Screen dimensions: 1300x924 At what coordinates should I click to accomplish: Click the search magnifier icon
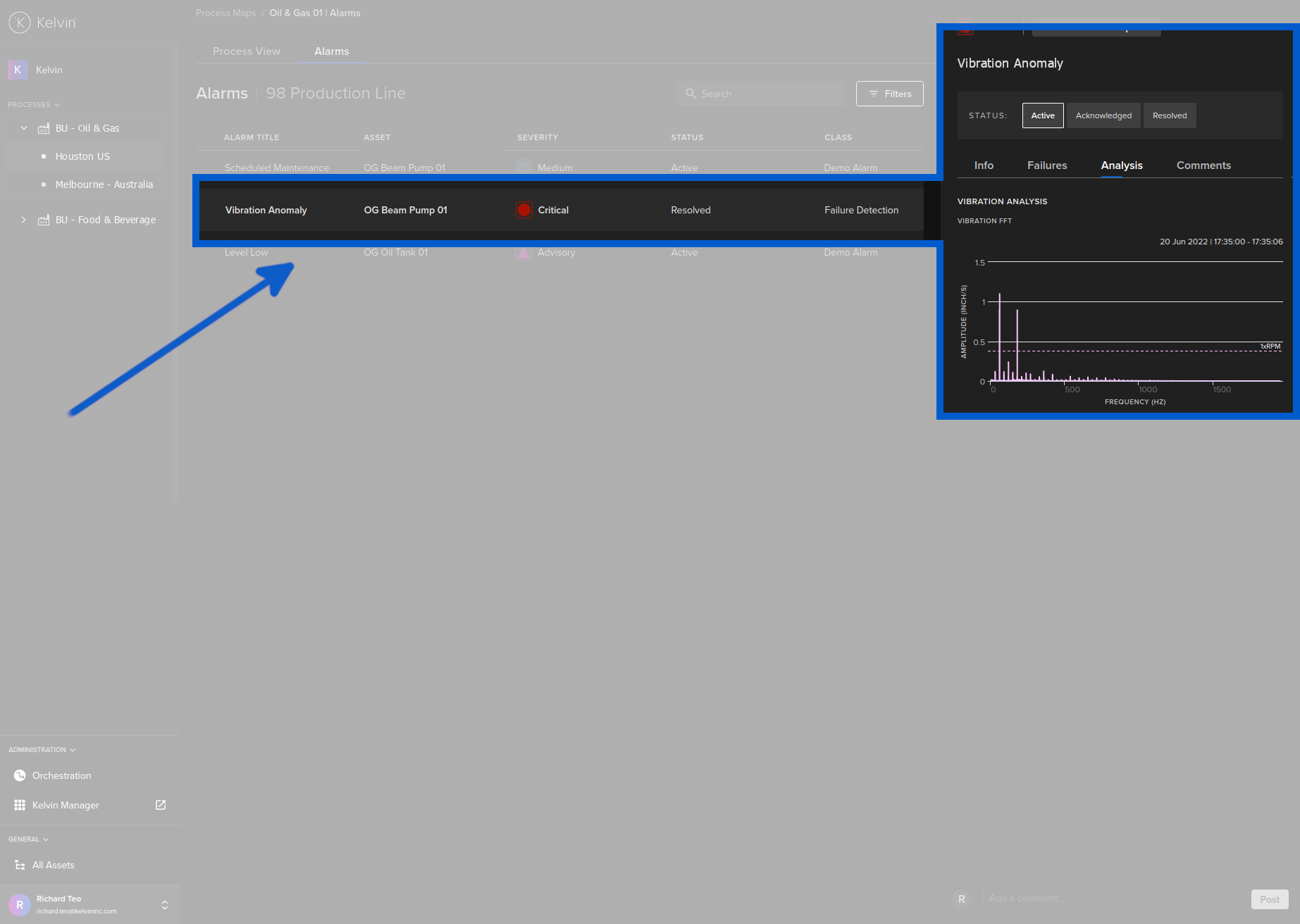click(690, 93)
